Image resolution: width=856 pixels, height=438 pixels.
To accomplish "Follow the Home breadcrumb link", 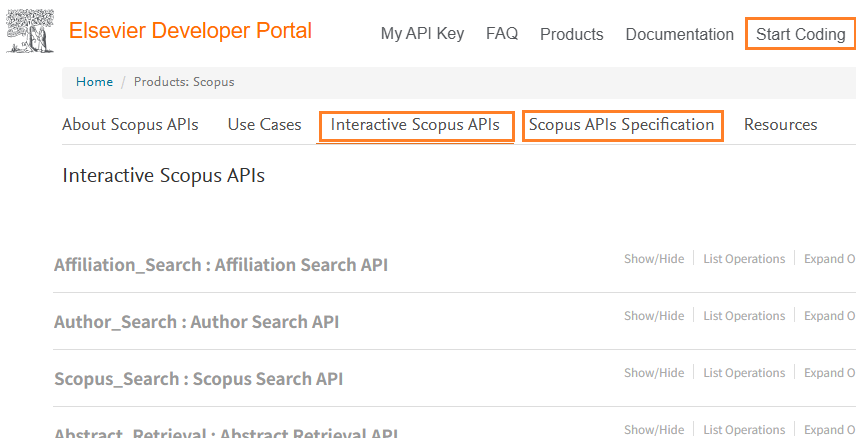I will [94, 82].
